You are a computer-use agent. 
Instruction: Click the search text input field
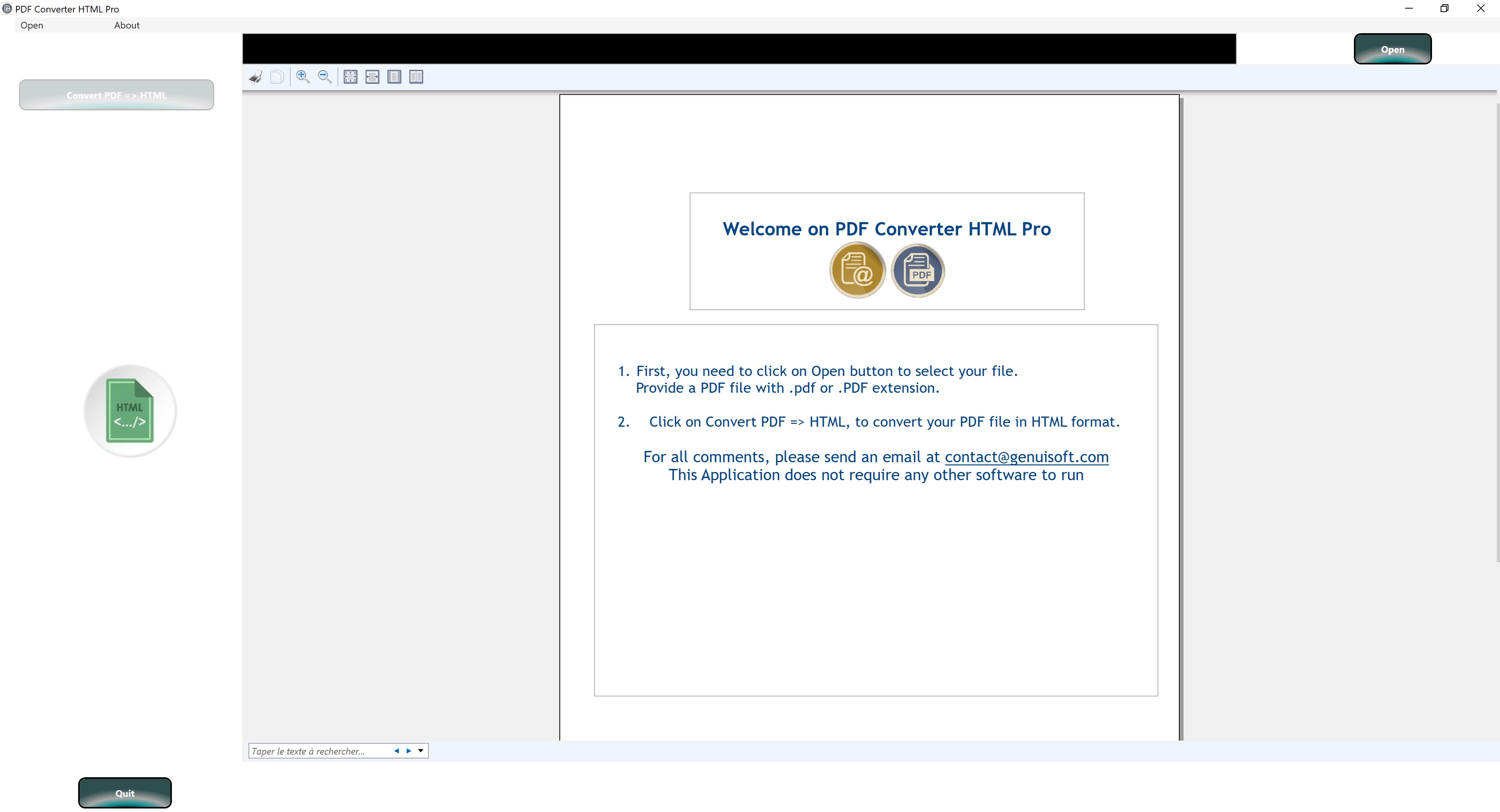[x=317, y=751]
